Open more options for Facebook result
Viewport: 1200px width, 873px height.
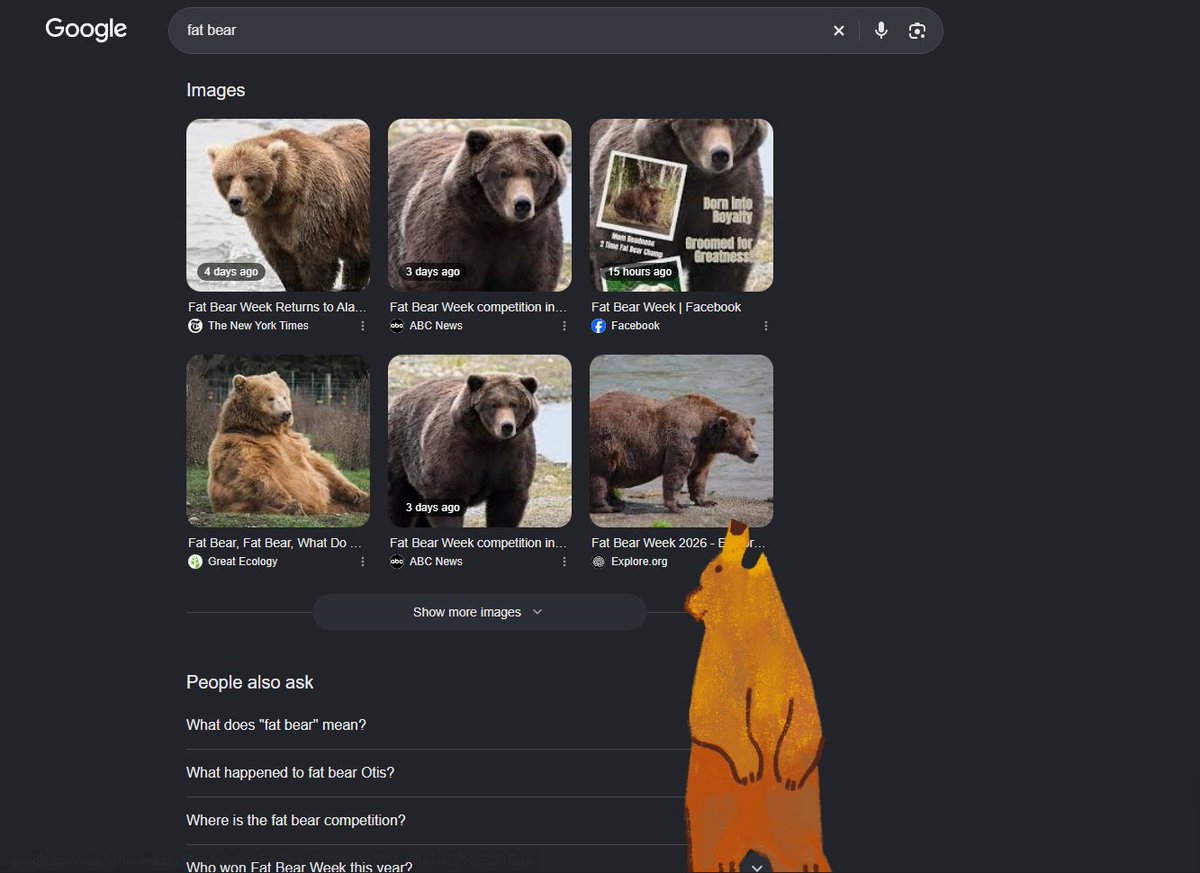click(766, 326)
